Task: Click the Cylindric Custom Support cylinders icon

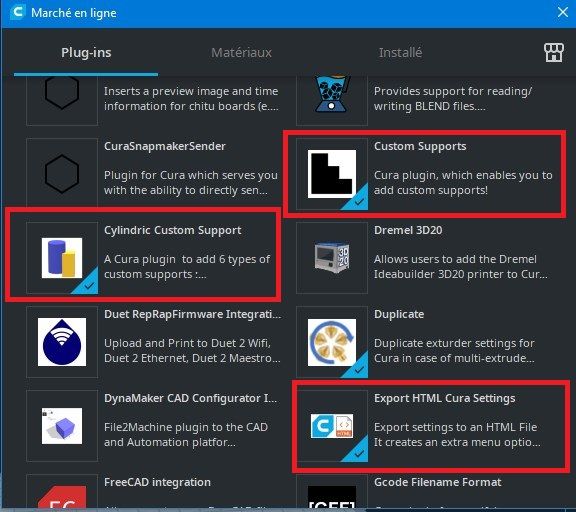Action: coord(62,258)
